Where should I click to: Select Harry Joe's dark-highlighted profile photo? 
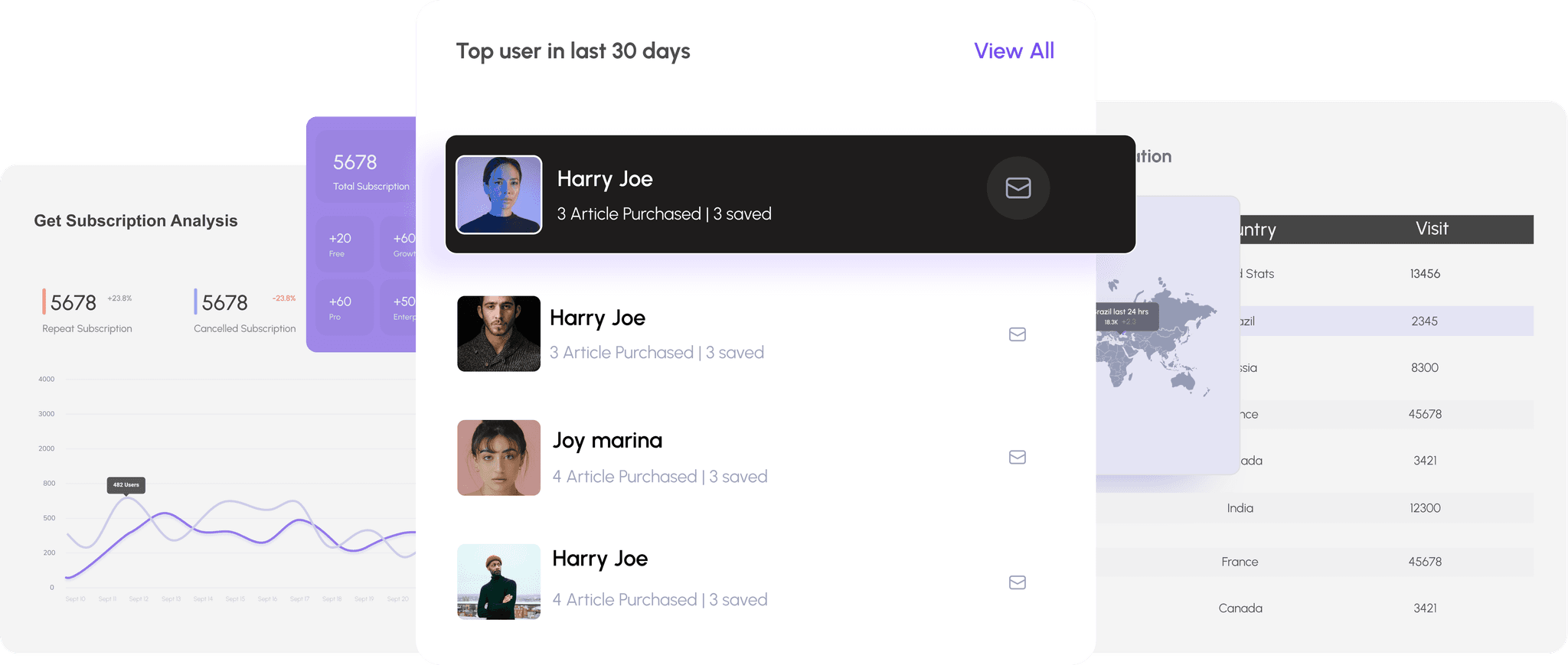point(498,194)
